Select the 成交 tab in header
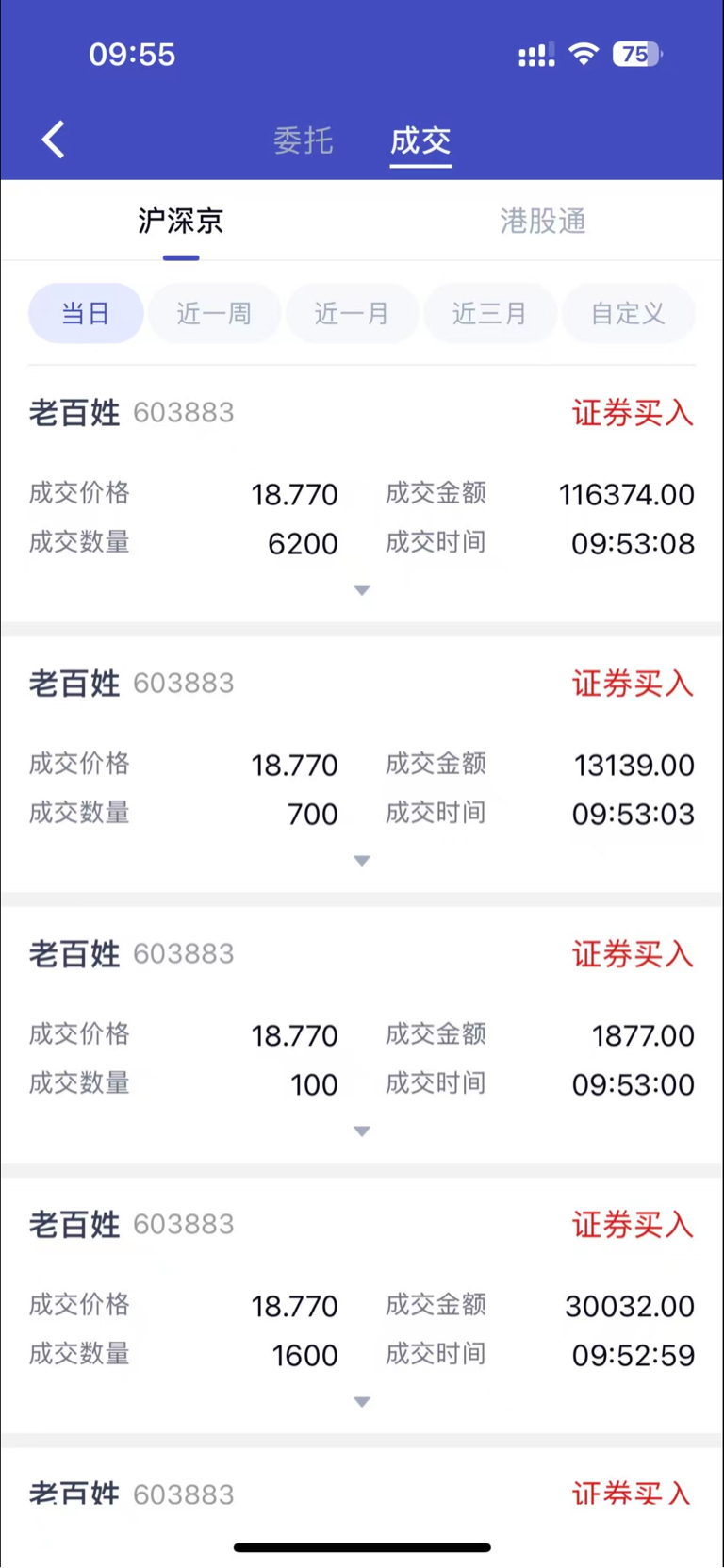The width and height of the screenshot is (724, 1568). pos(420,140)
